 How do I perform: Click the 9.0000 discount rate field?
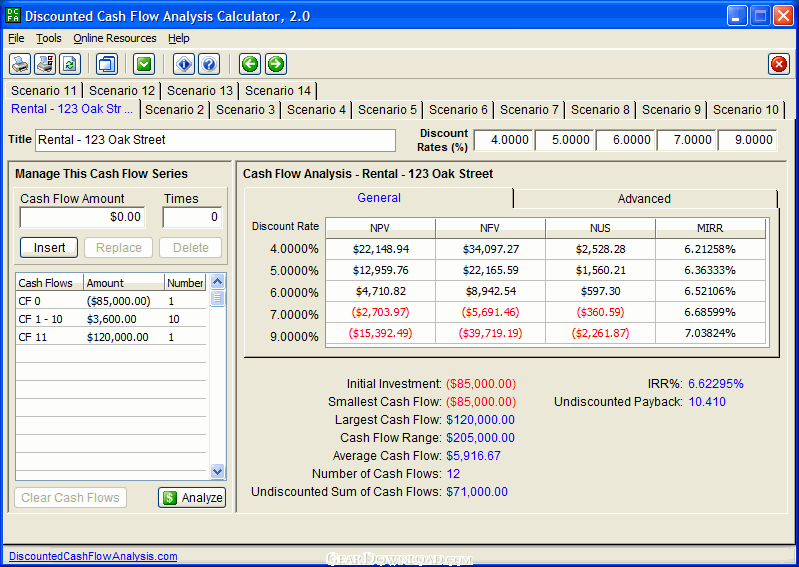[748, 140]
